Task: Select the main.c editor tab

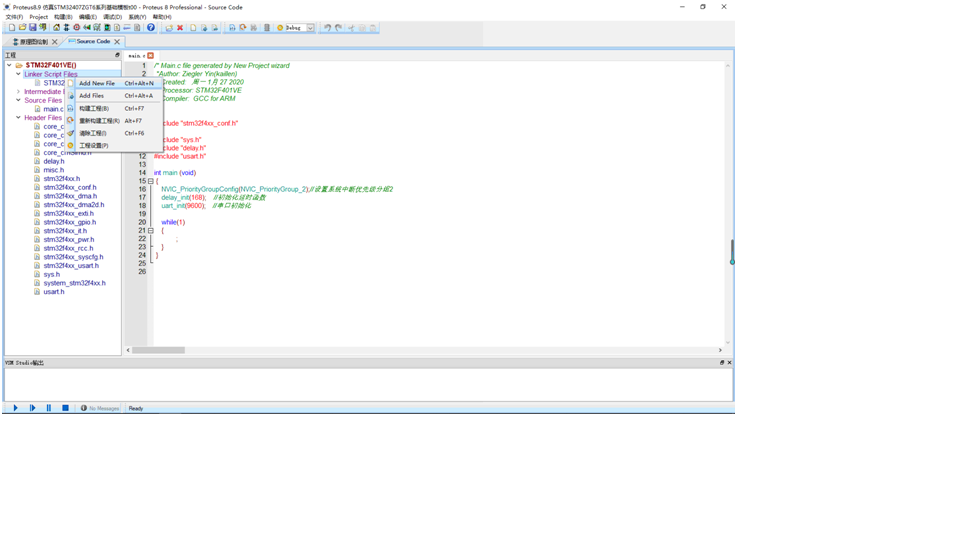Action: click(136, 56)
